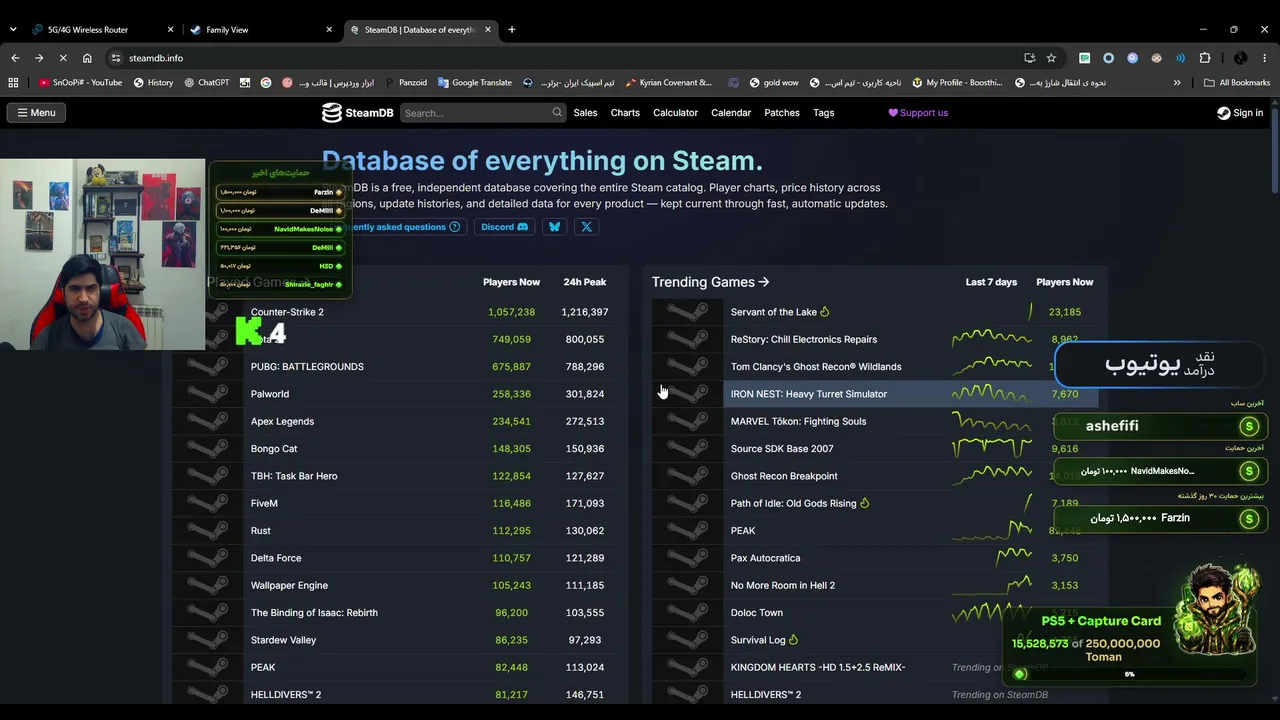The height and width of the screenshot is (720, 1280).
Task: Open the History bookmark
Action: coord(153,83)
